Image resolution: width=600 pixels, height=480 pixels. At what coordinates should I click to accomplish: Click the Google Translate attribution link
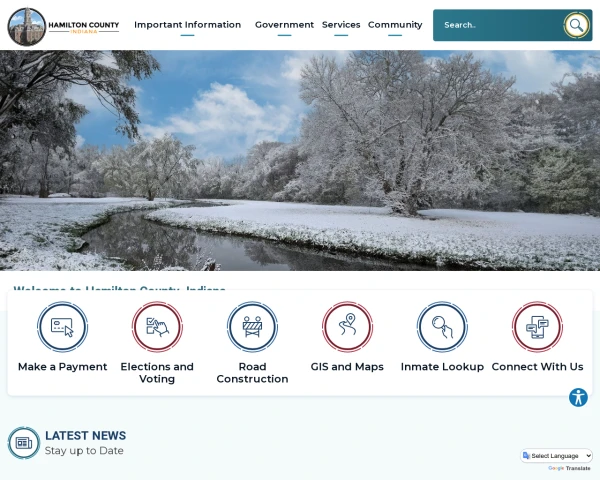coord(569,468)
